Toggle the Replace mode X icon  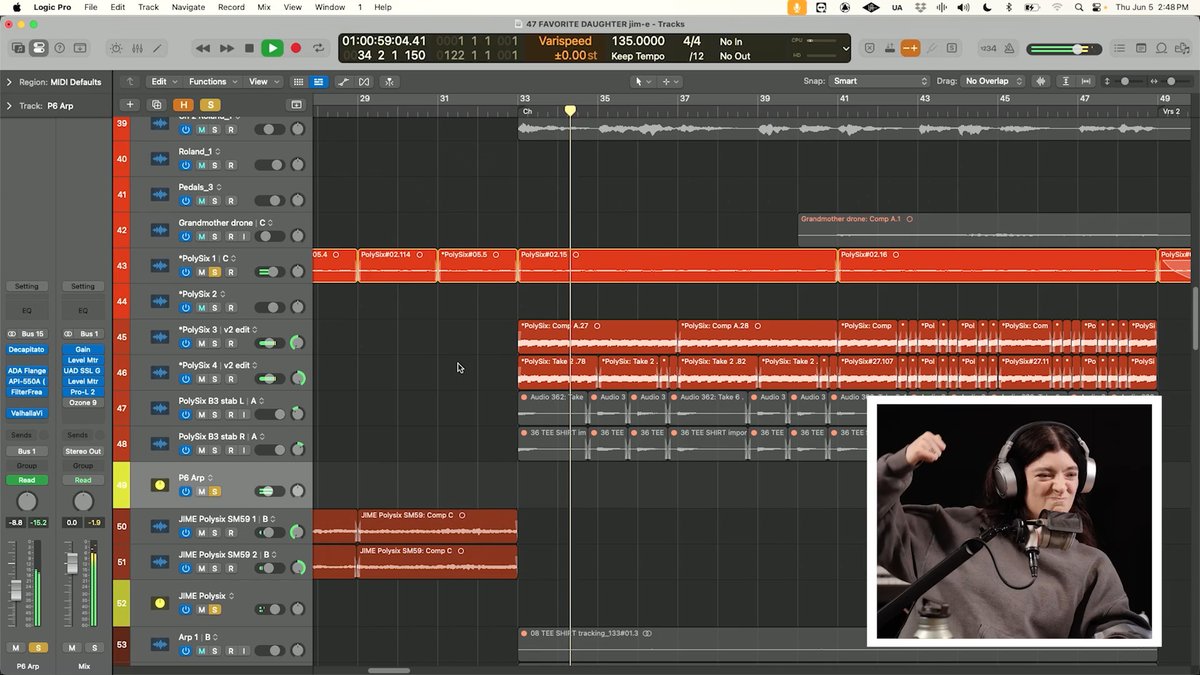[x=869, y=48]
